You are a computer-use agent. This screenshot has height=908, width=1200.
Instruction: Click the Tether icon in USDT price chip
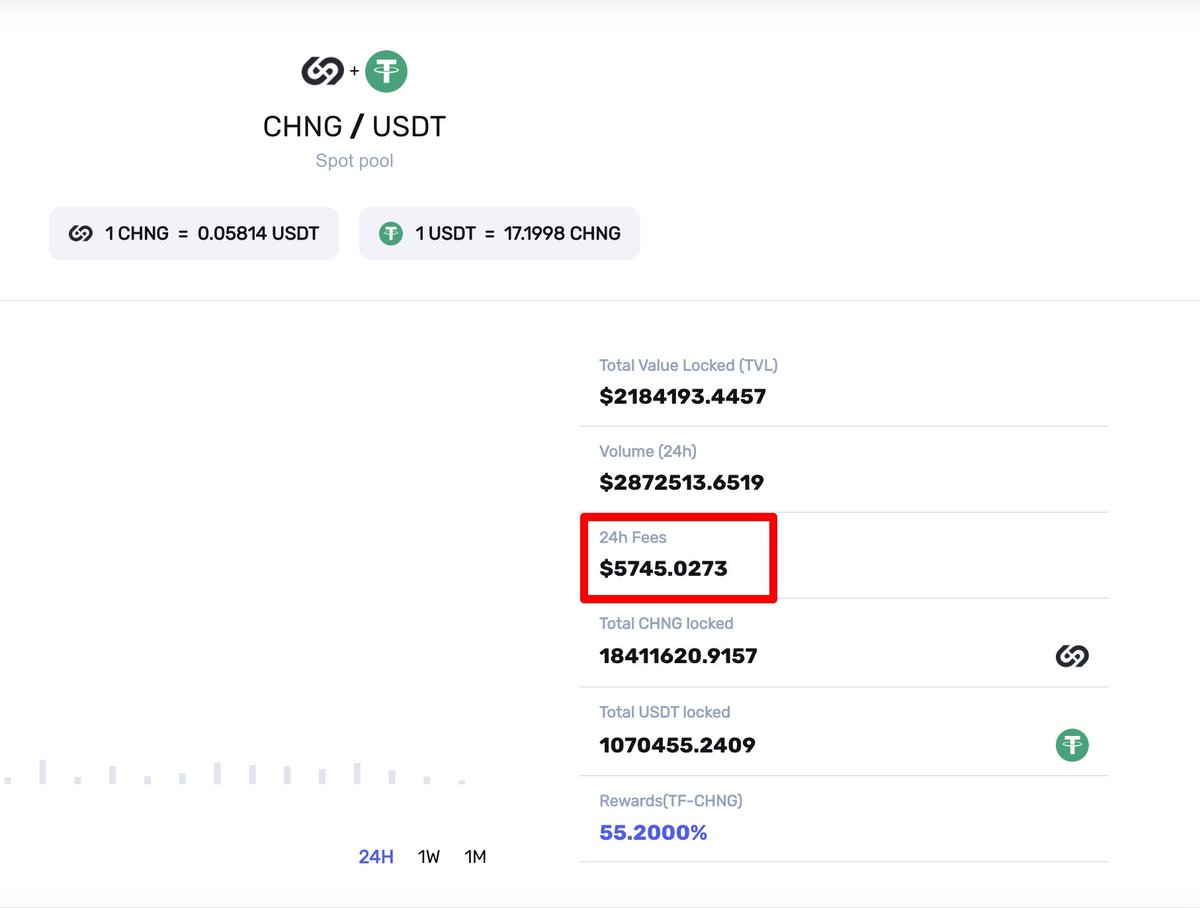(x=391, y=234)
